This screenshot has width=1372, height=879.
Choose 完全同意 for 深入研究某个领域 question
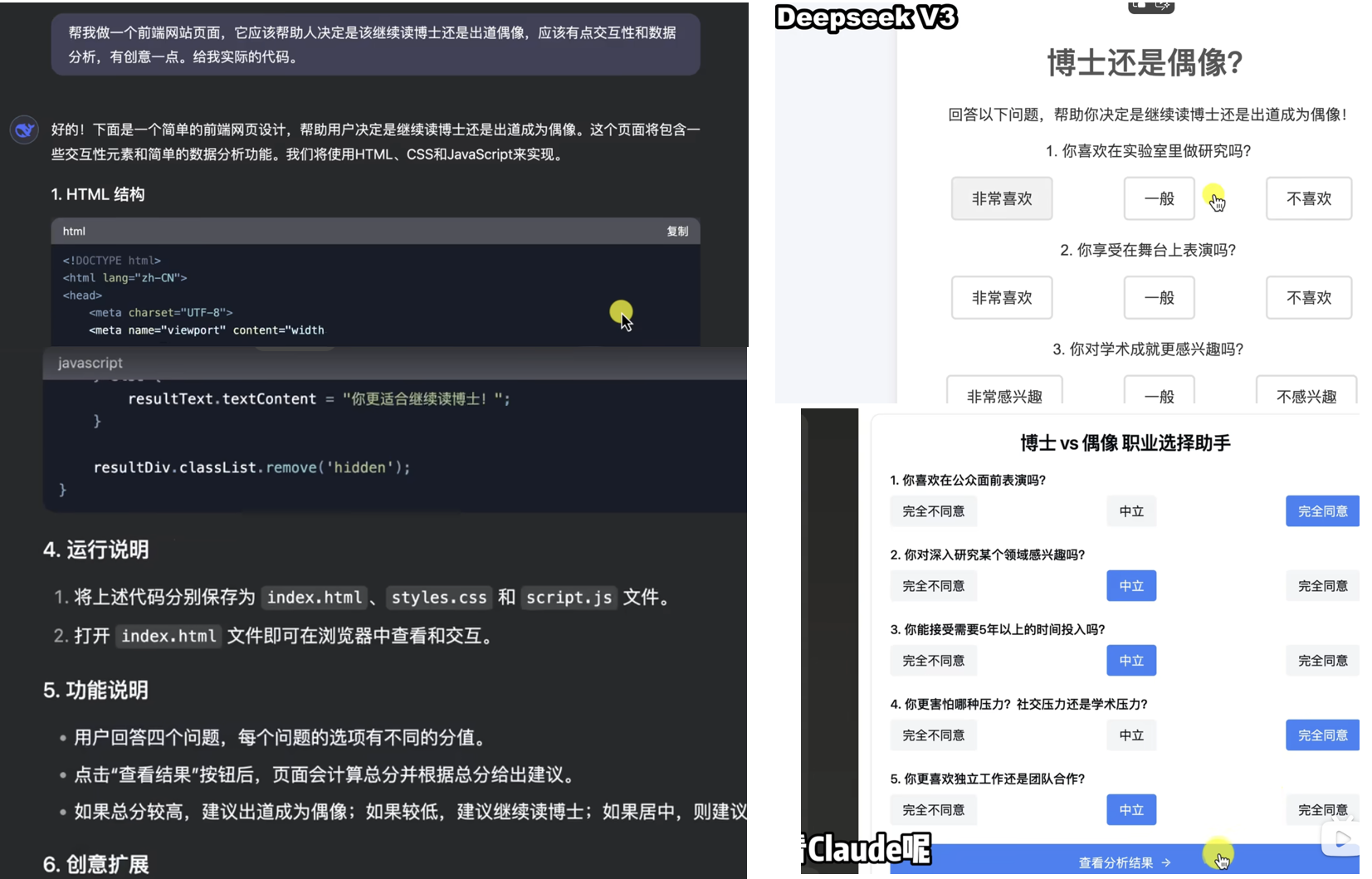1322,586
